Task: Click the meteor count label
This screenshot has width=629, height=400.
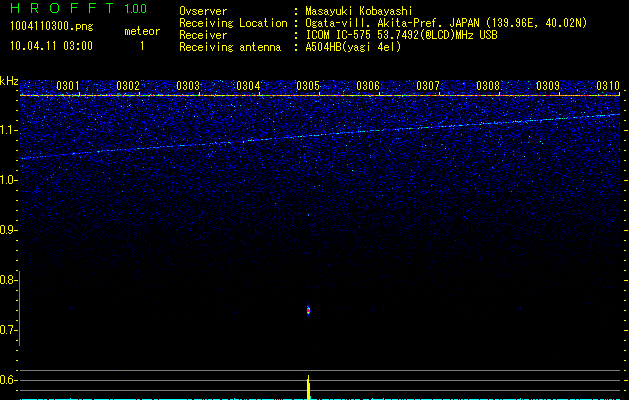Action: [x=141, y=31]
